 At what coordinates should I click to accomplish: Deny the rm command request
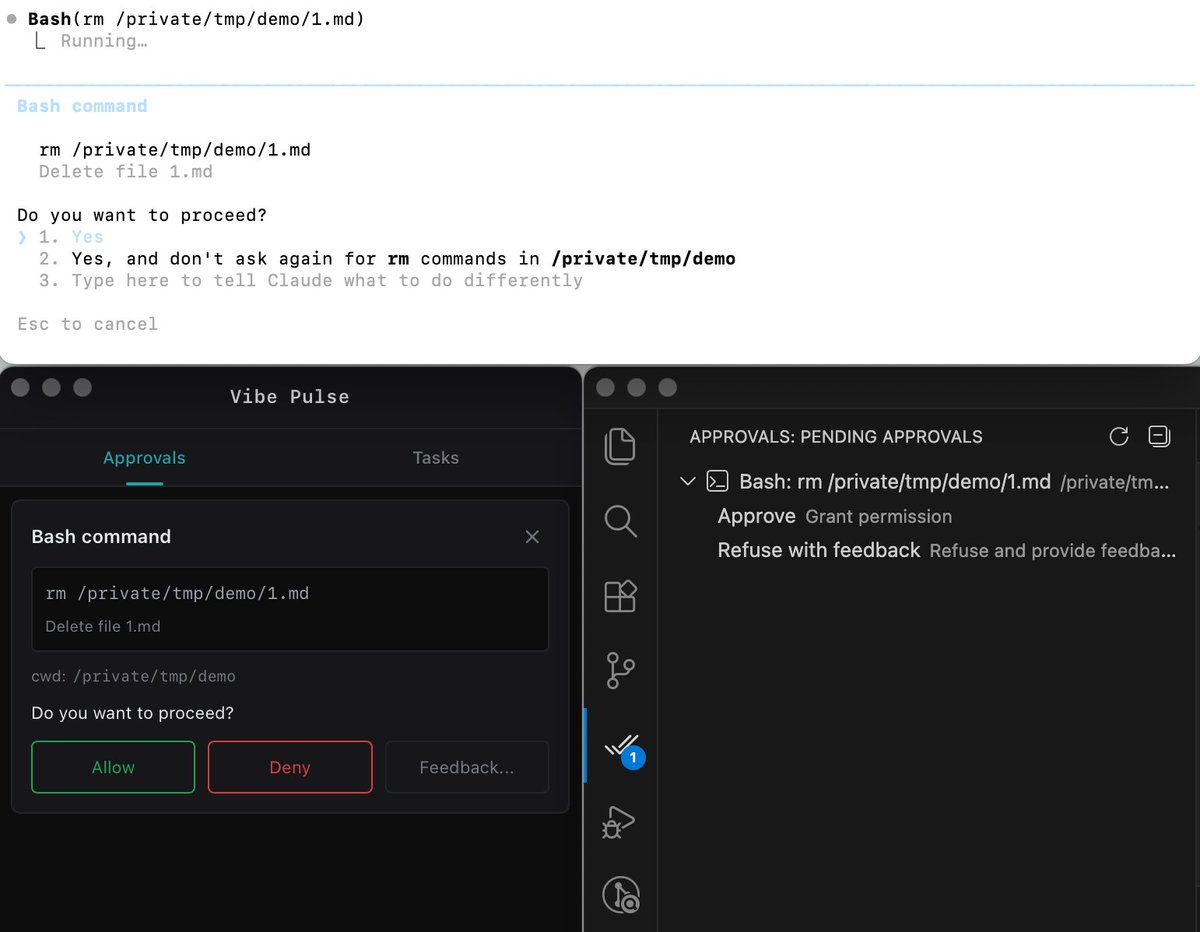[x=289, y=767]
